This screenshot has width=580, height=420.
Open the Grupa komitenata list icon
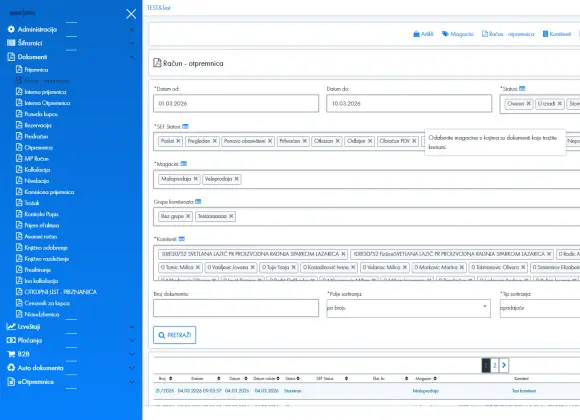(x=198, y=202)
